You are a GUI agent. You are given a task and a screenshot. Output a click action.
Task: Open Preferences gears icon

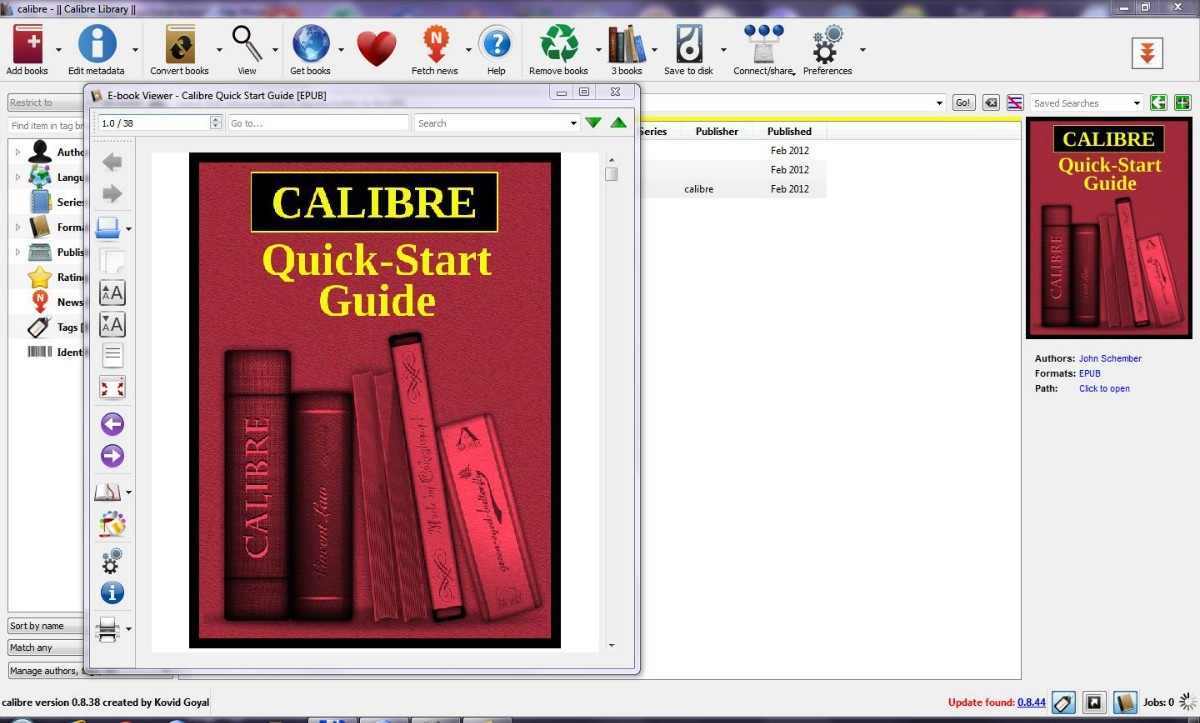[828, 44]
